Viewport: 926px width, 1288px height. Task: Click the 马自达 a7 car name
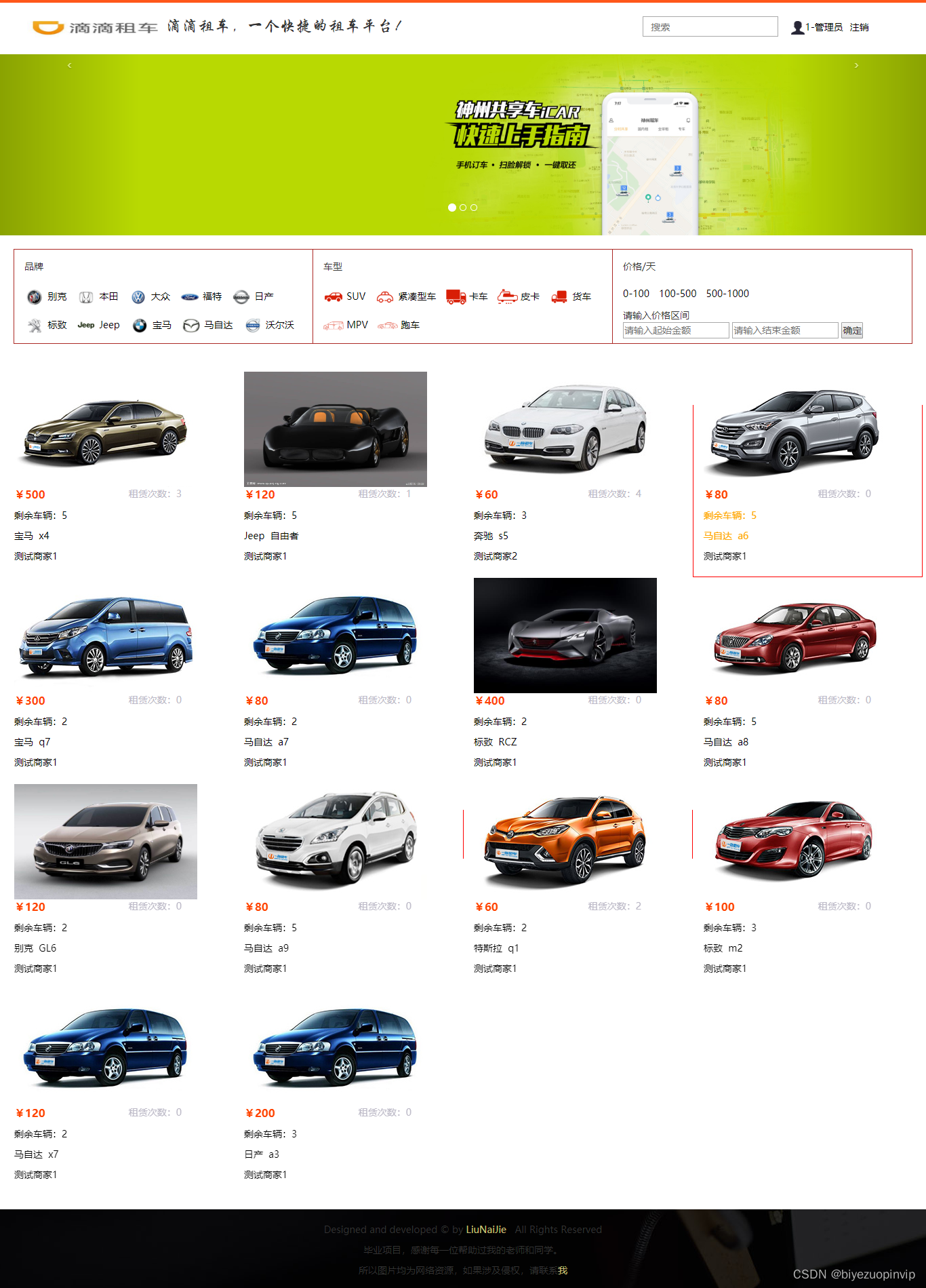[266, 742]
